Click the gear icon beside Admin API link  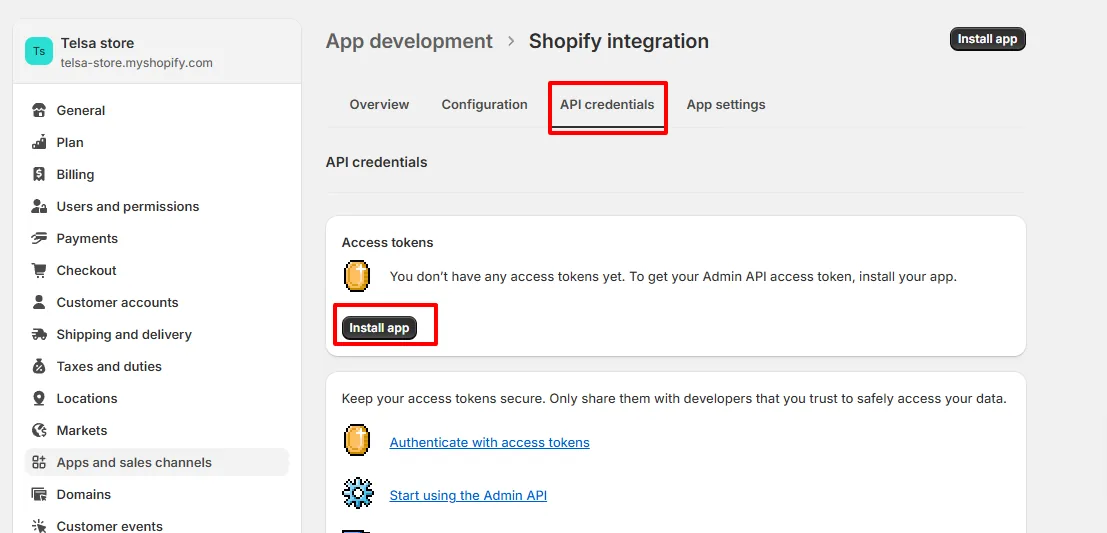coord(357,493)
